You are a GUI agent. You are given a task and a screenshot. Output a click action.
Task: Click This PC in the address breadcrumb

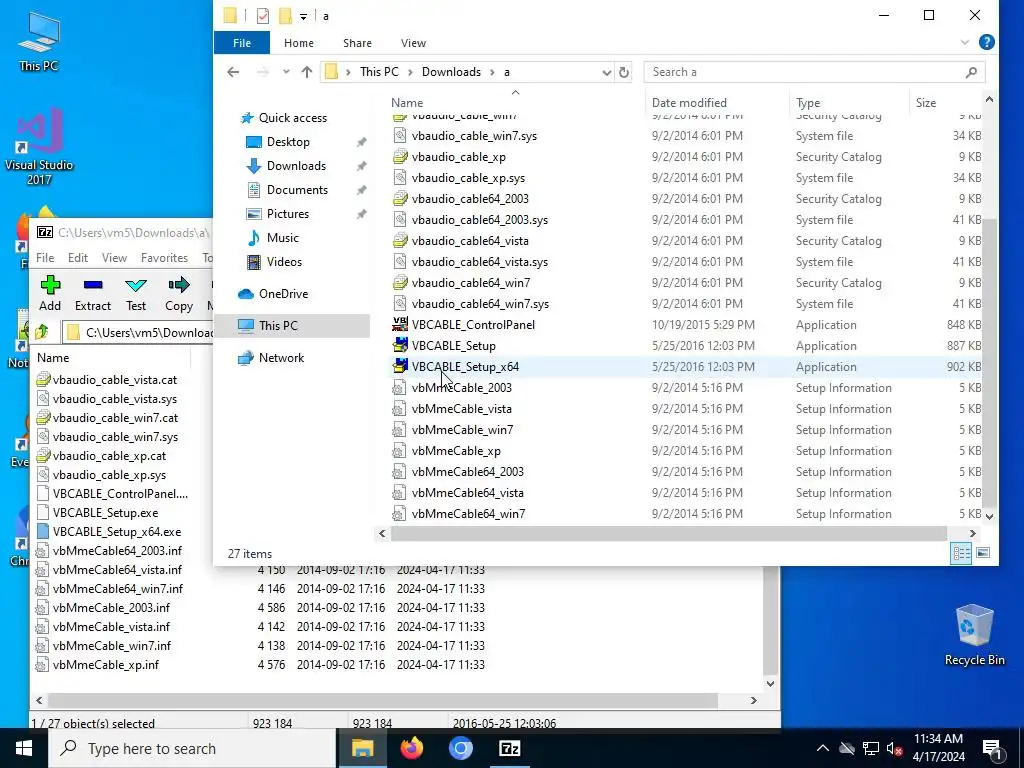tap(379, 72)
